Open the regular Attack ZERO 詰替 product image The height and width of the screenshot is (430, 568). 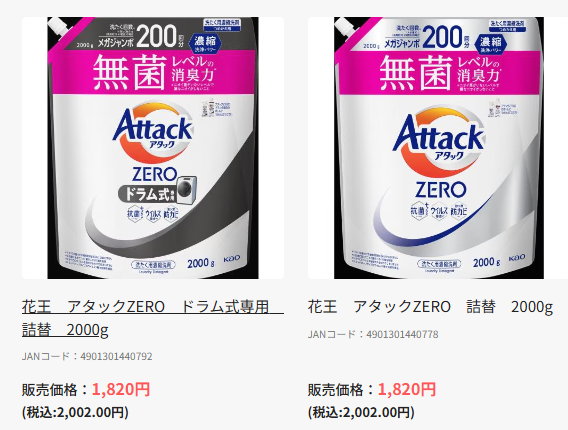click(x=438, y=148)
